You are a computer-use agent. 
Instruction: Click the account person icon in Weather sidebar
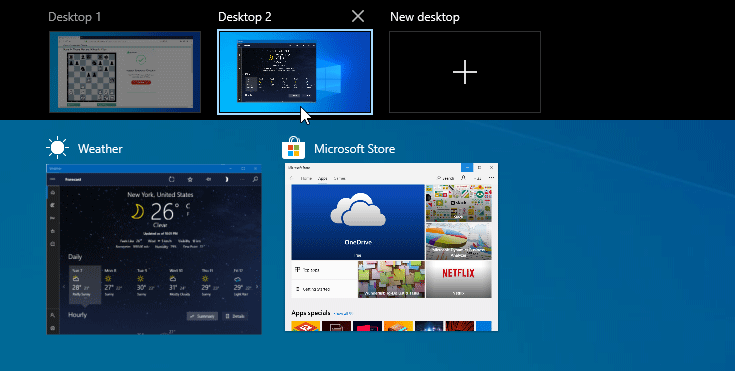click(x=52, y=315)
